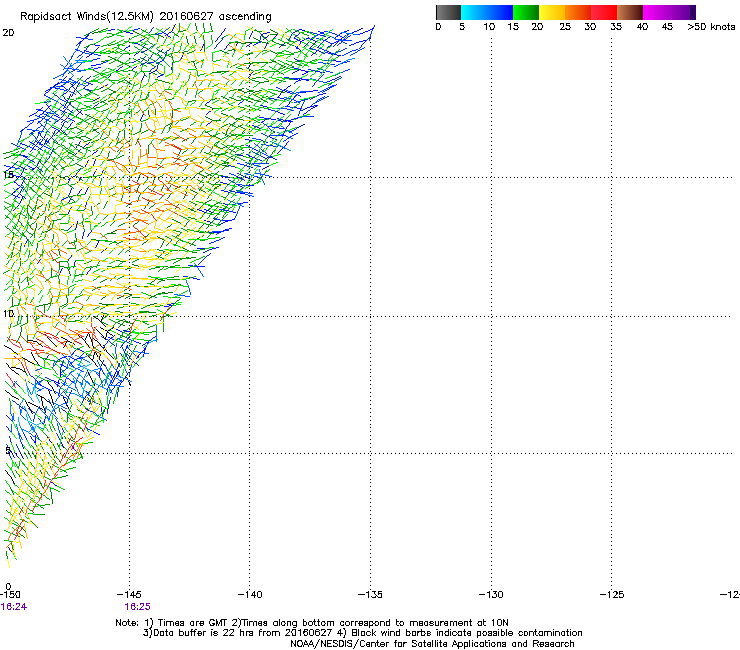Click the '10' legend tick label

pos(489,27)
